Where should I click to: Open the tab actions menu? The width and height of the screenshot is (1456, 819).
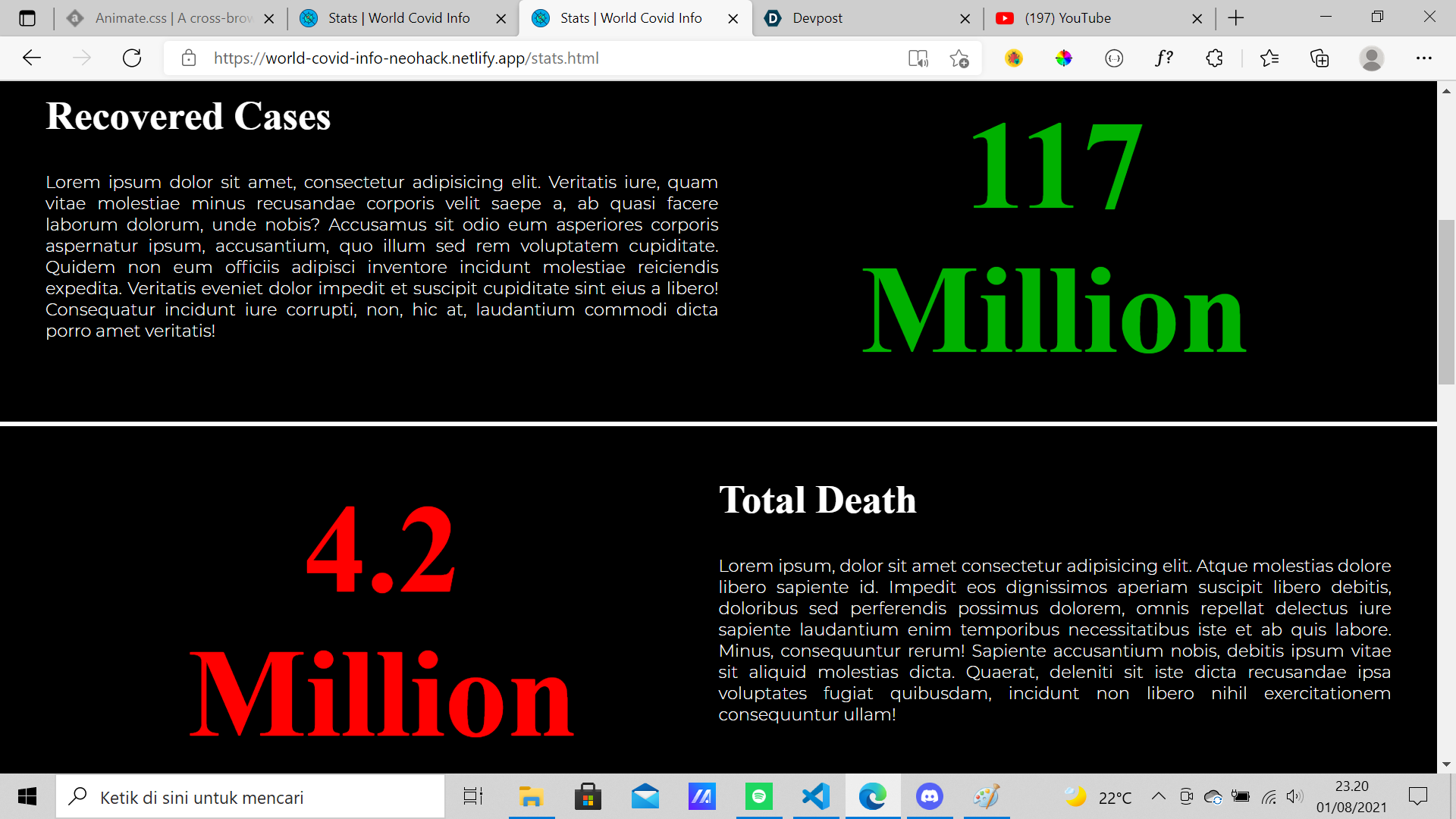pyautogui.click(x=27, y=18)
